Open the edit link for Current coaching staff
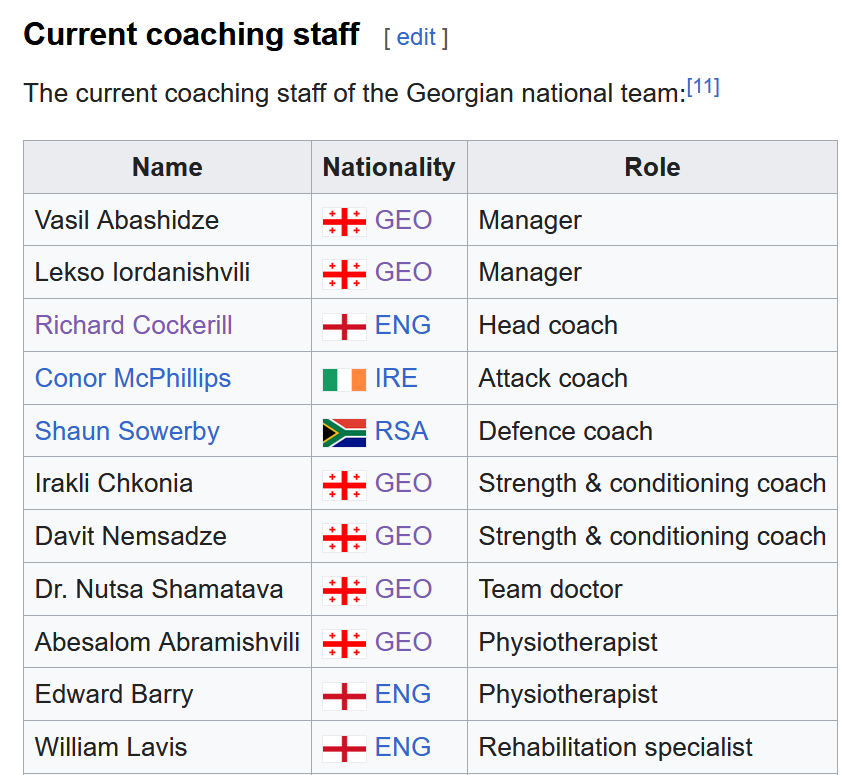This screenshot has height=775, width=841. (x=416, y=38)
